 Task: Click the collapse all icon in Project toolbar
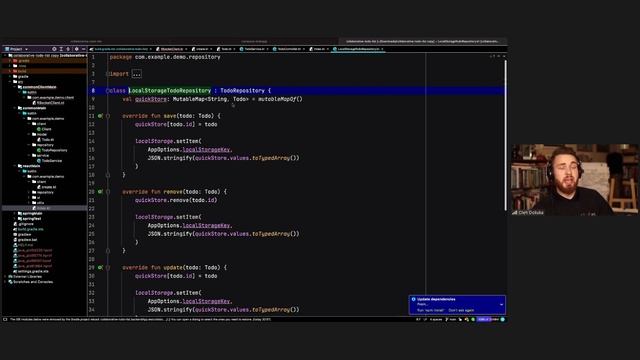(x=68, y=49)
